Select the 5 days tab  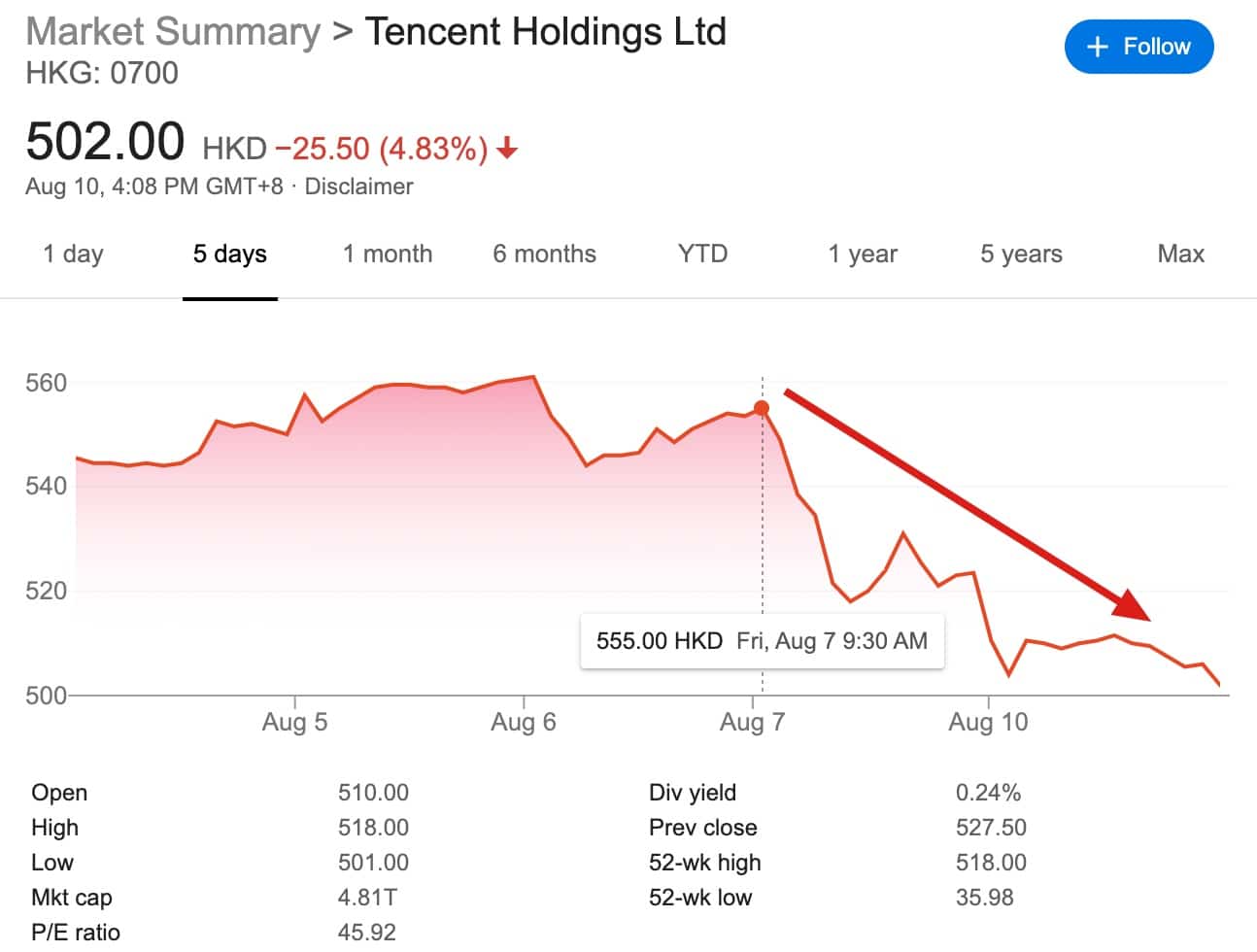point(230,255)
